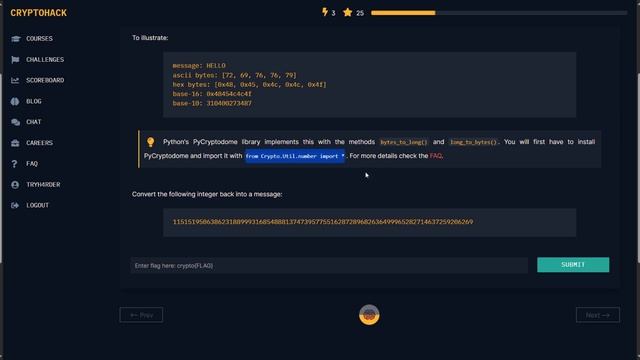Click the page's vertical scrollbar
Image resolution: width=640 pixels, height=360 pixels.
(638, 167)
